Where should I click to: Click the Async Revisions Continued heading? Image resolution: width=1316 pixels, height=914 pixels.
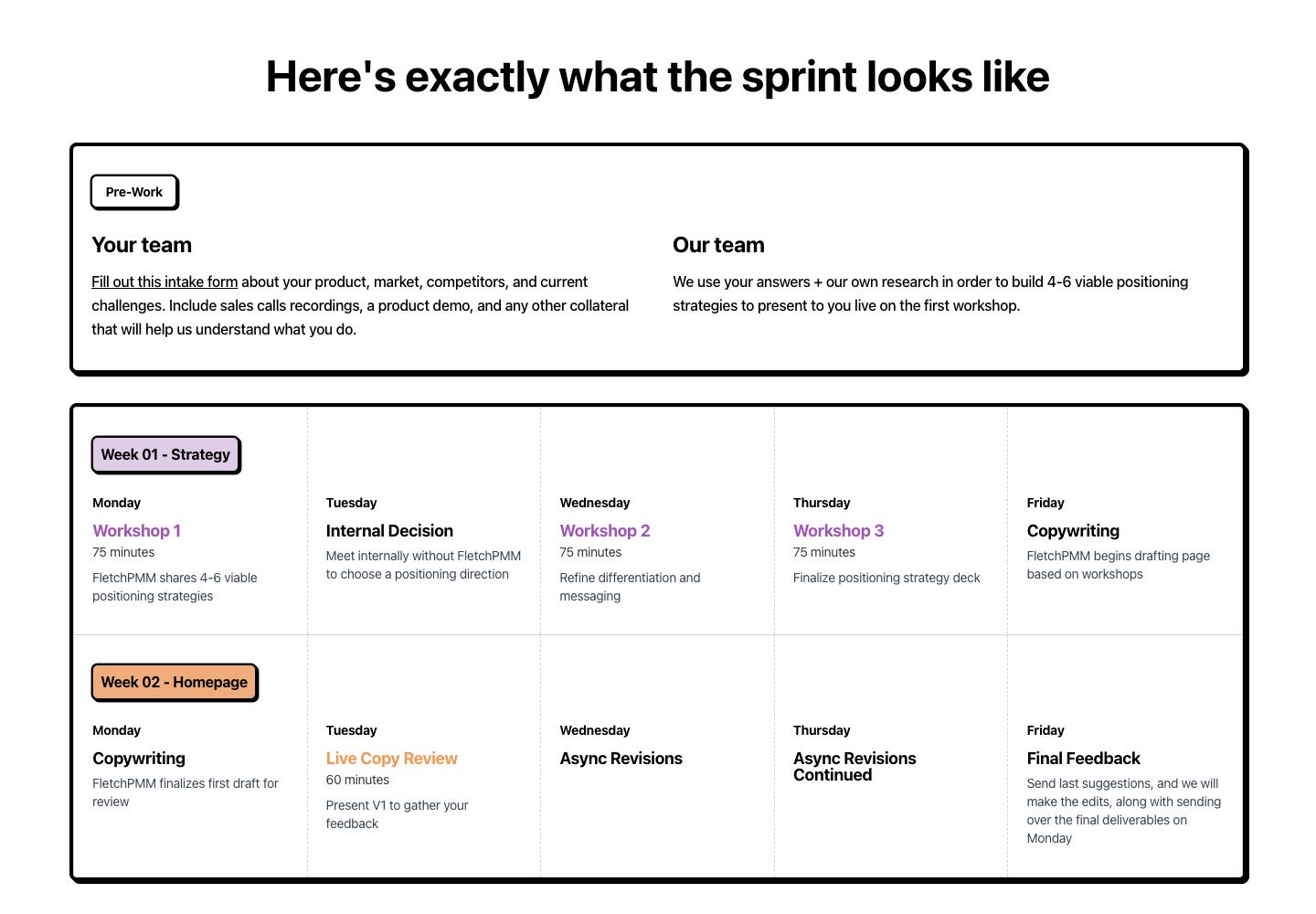(x=854, y=766)
